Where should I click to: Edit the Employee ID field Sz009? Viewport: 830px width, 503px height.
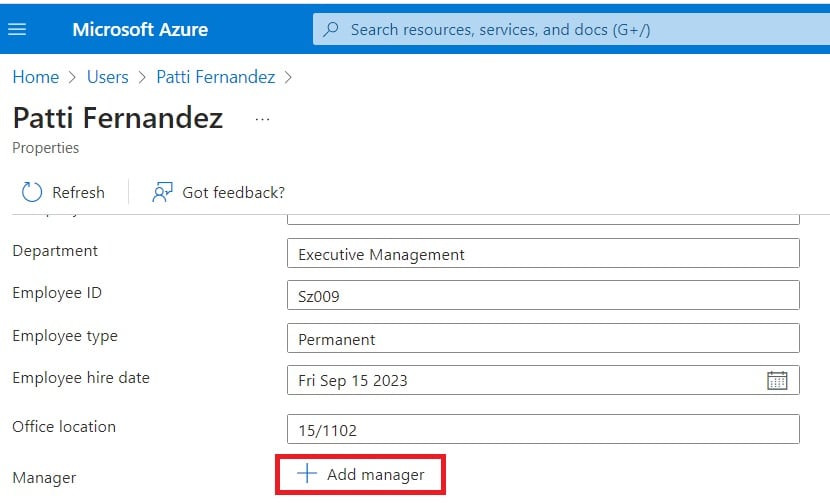pos(543,295)
